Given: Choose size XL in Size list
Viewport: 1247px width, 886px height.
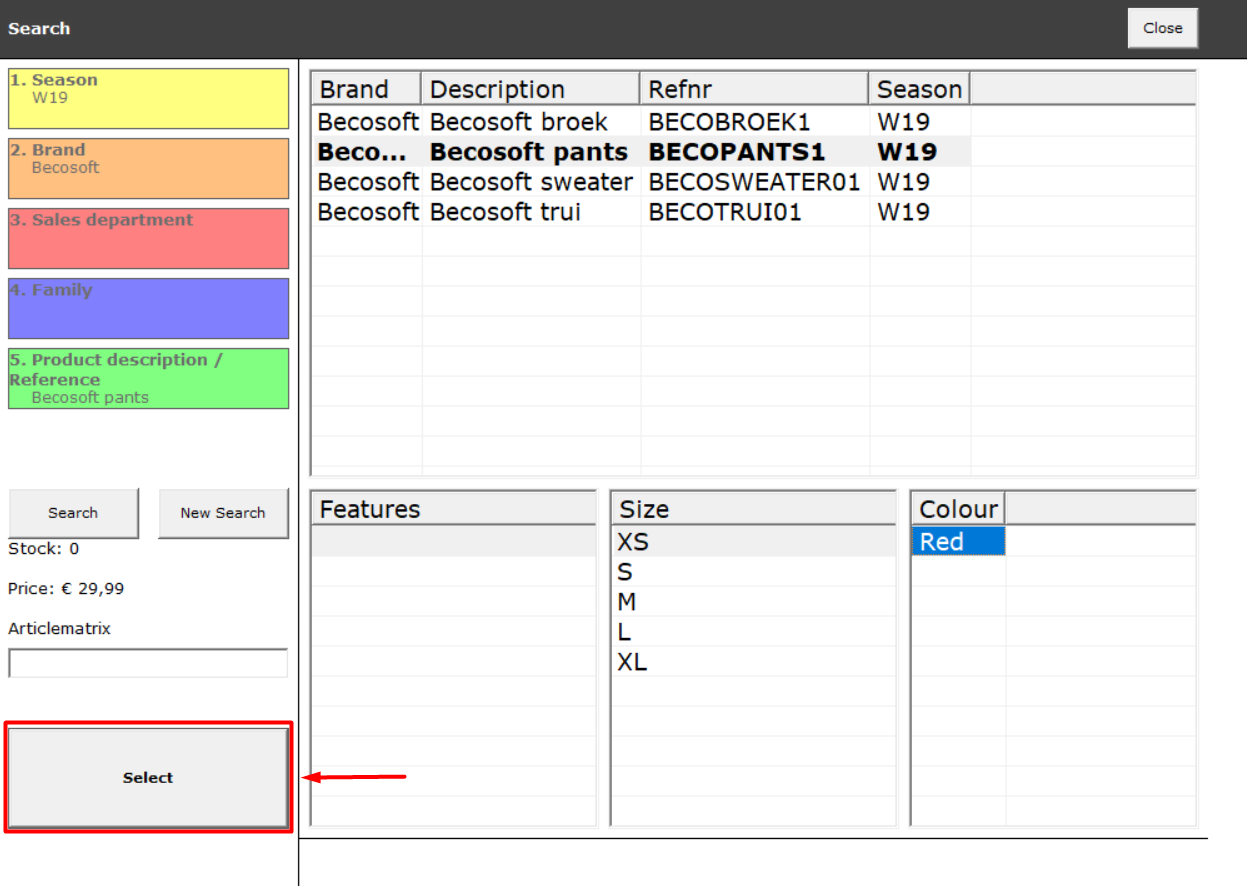Looking at the screenshot, I should (753, 662).
